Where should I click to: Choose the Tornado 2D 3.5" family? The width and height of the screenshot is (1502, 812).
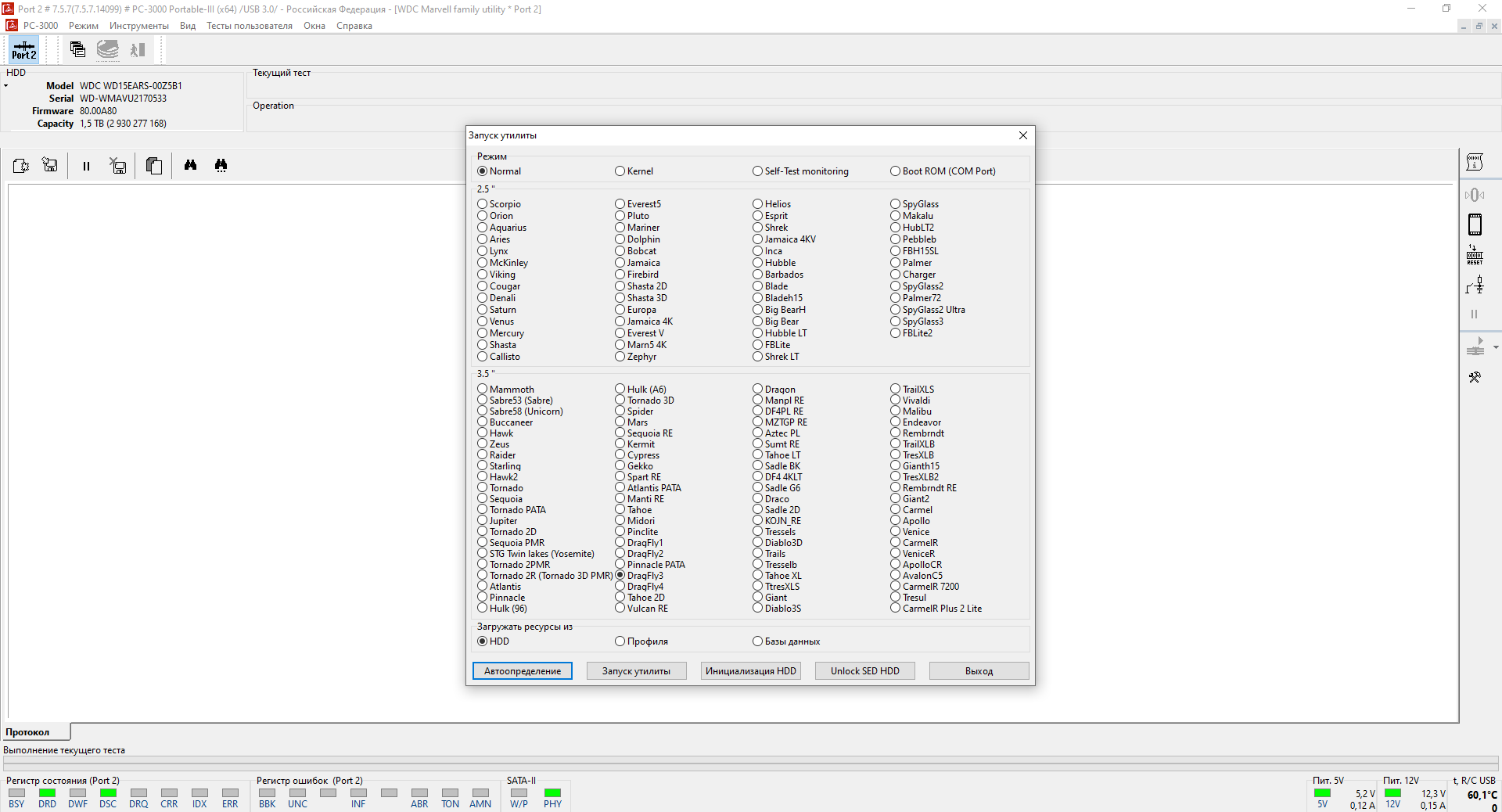pyautogui.click(x=507, y=532)
